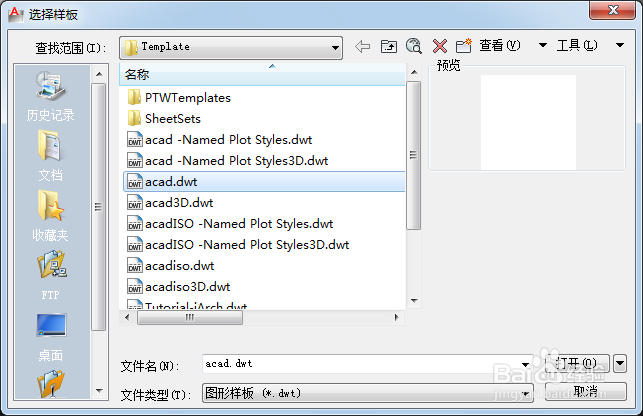Select the acad.dwt file row

pyautogui.click(x=264, y=182)
